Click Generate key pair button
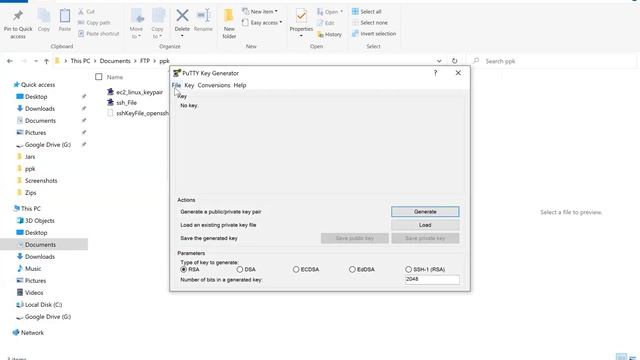Image resolution: width=640 pixels, height=360 pixels. [x=425, y=211]
